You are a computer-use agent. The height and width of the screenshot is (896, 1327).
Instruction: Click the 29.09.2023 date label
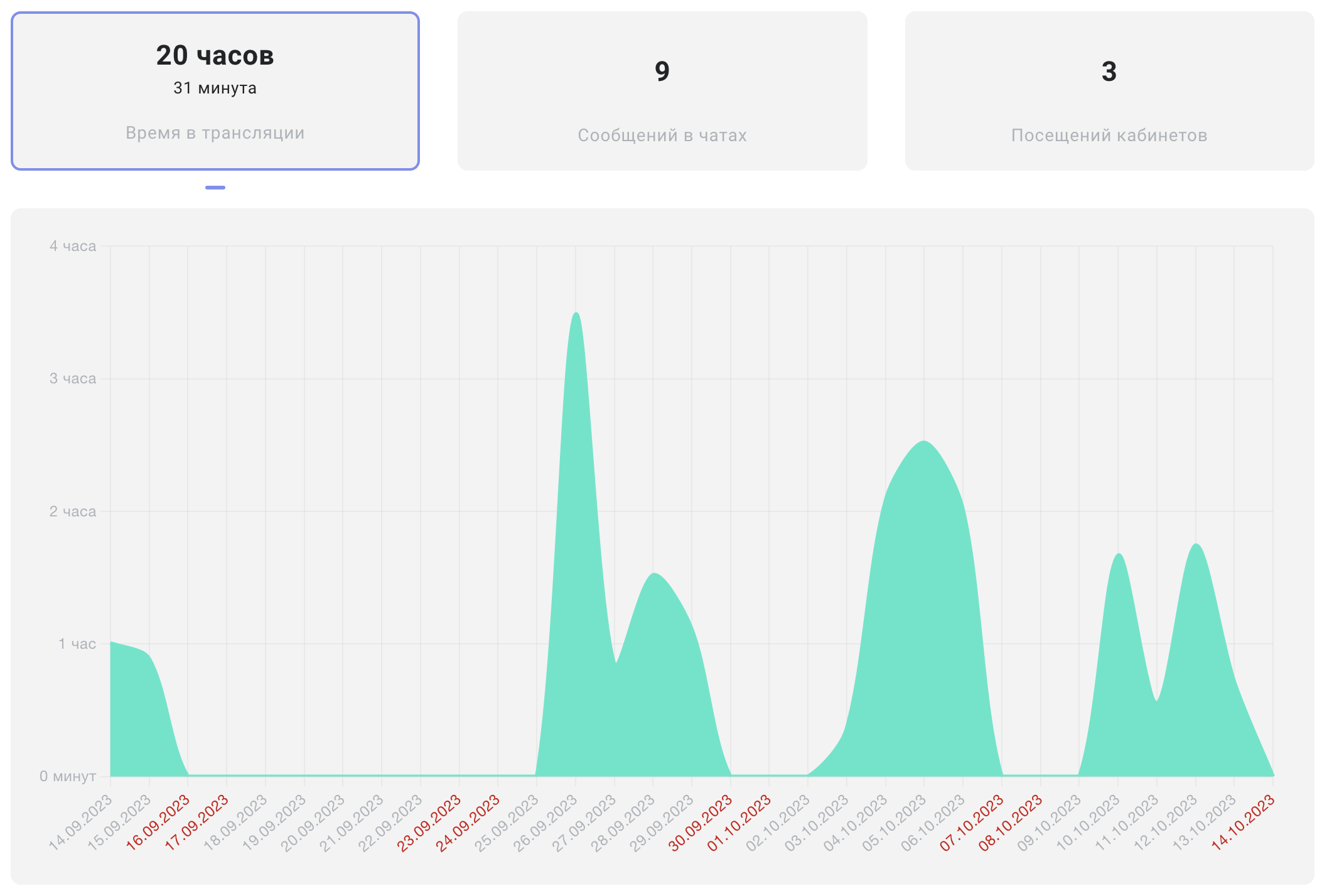tap(662, 823)
